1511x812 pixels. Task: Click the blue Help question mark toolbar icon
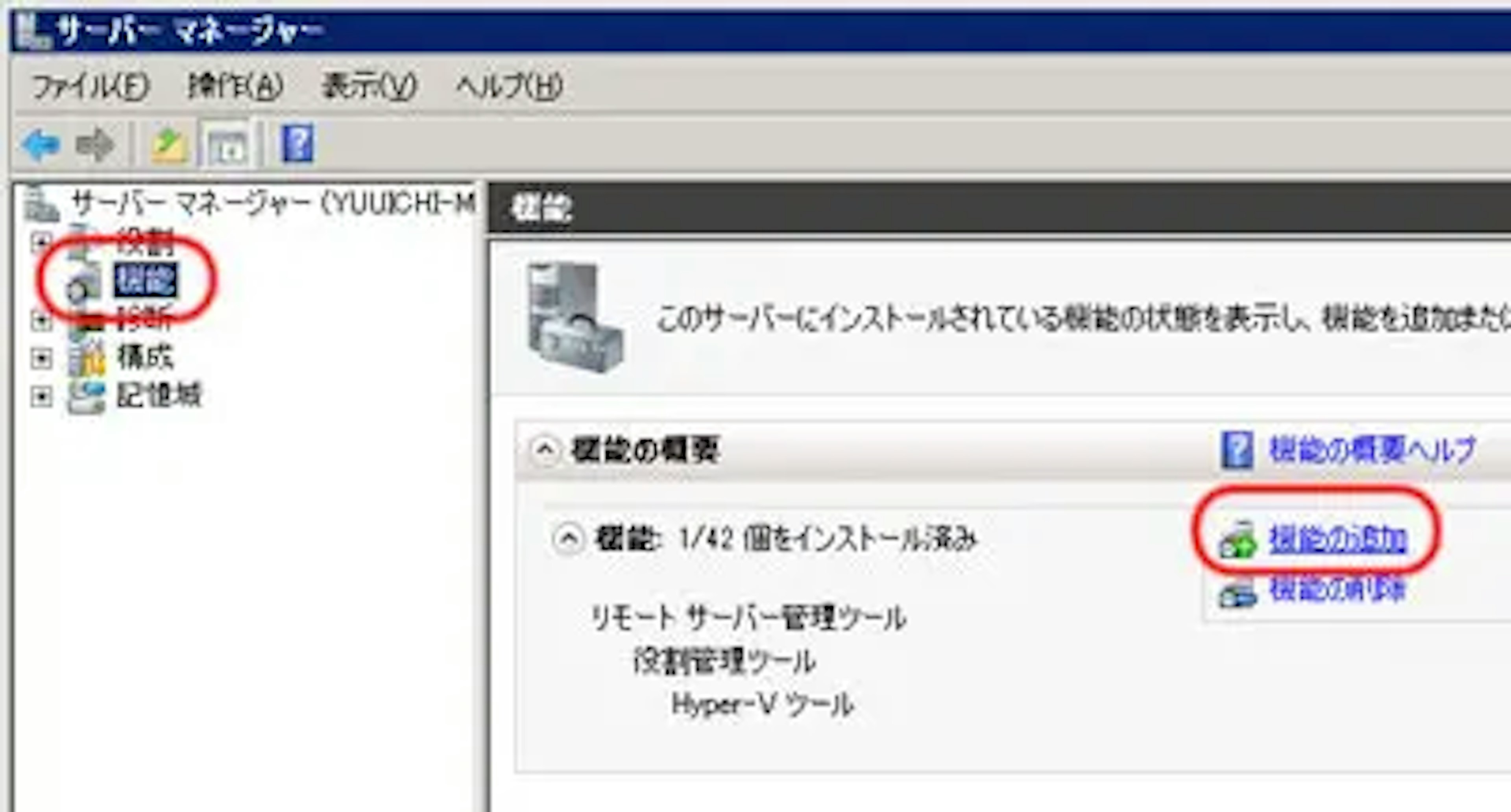[x=298, y=144]
